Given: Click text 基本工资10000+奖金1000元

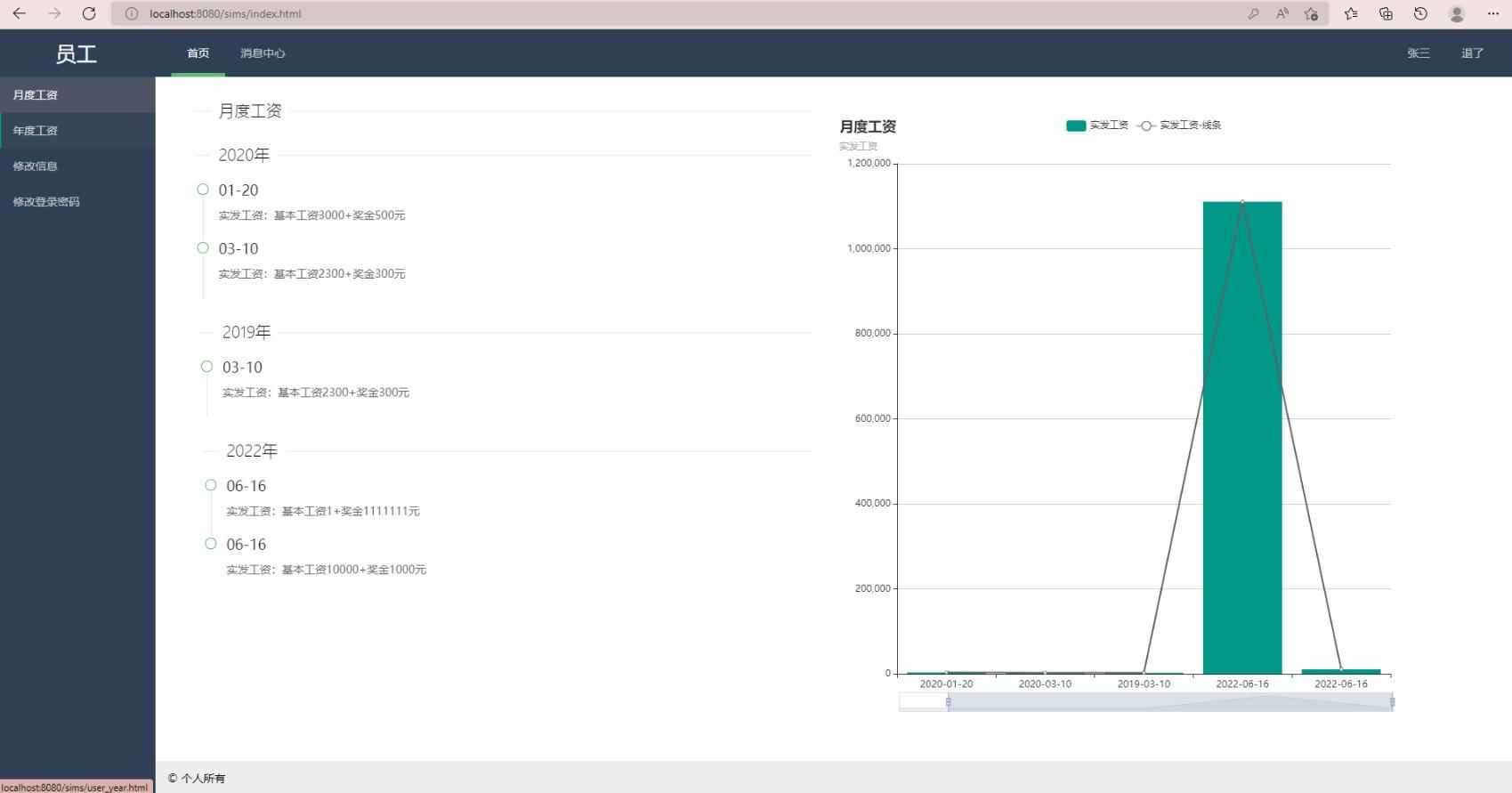Looking at the screenshot, I should (x=354, y=570).
